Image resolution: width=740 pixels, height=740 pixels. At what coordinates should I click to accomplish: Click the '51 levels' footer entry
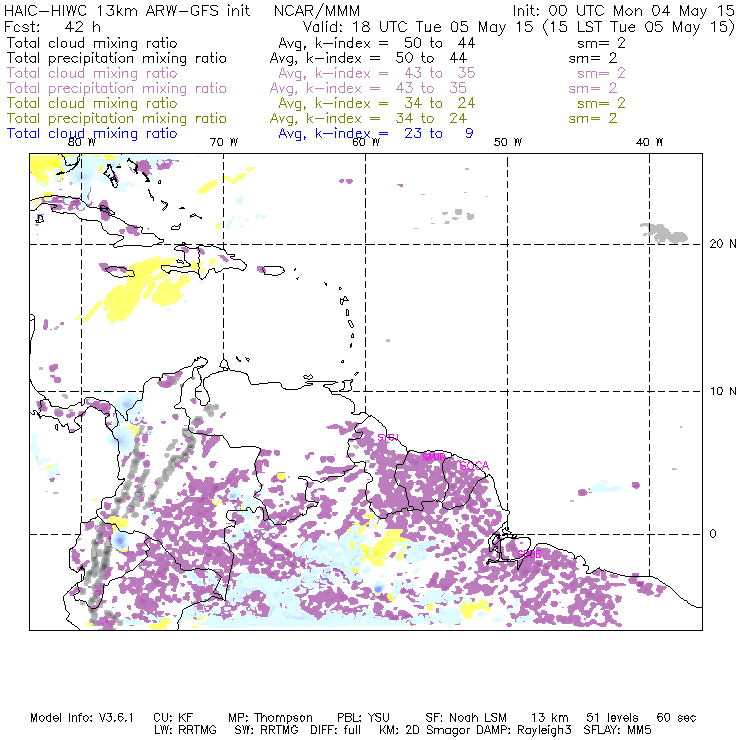point(612,718)
